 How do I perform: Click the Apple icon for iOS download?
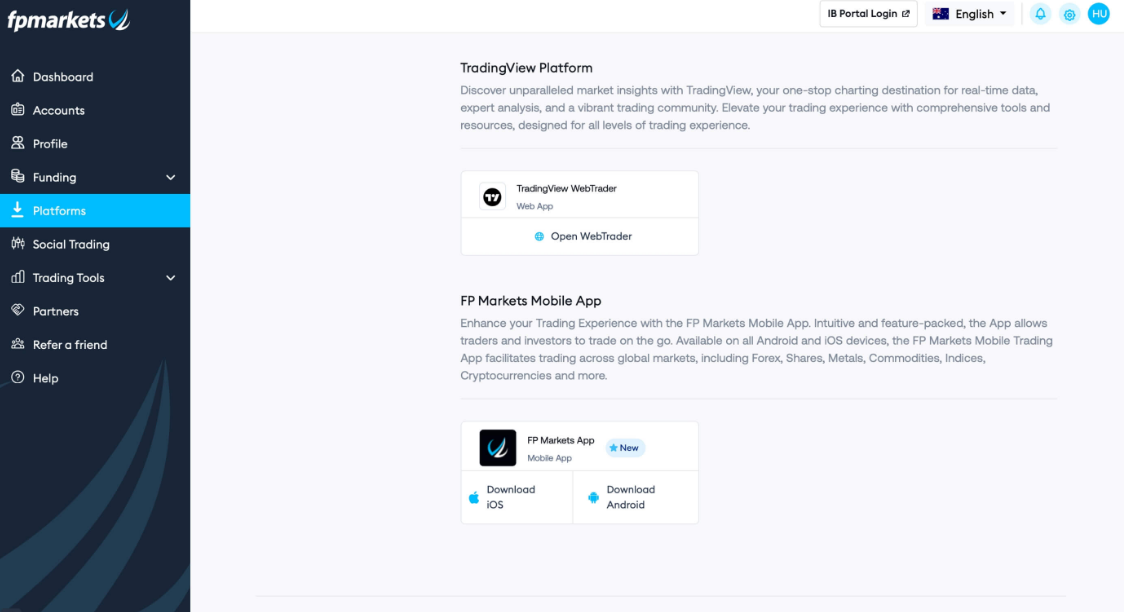474,497
